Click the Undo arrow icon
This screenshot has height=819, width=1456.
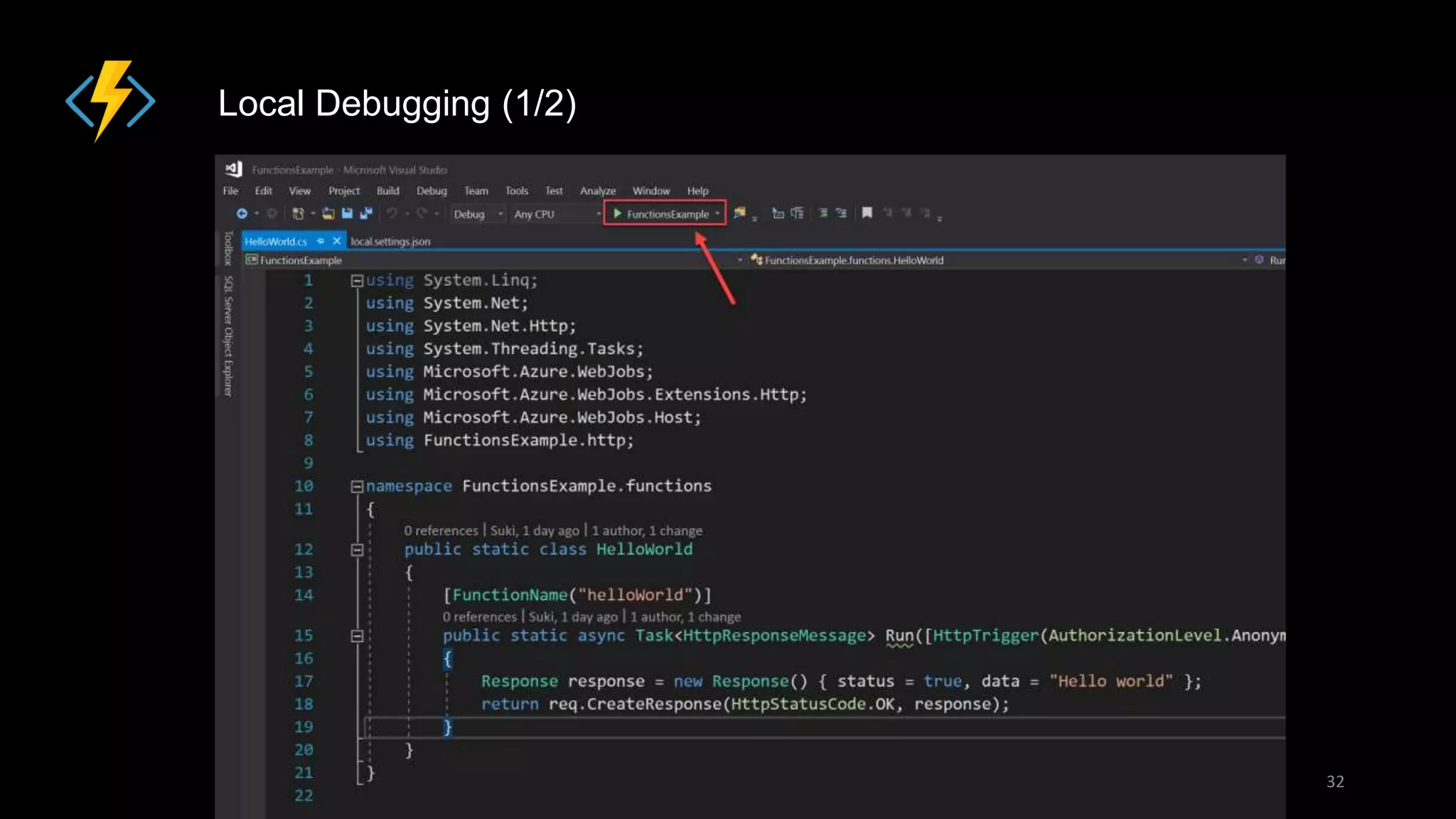coord(392,213)
